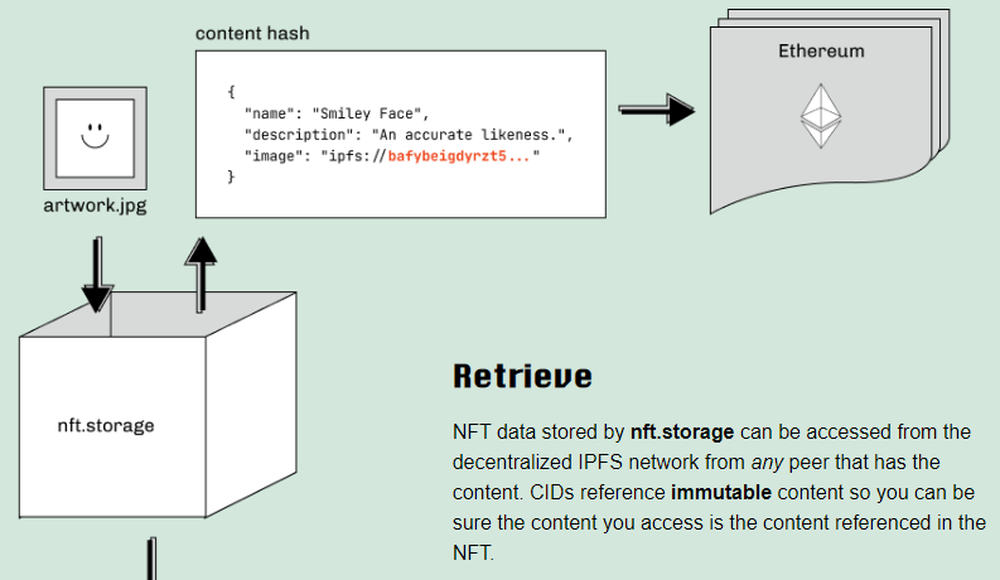
Task: Click the "name": "Smiley Face" line
Action: 335,114
